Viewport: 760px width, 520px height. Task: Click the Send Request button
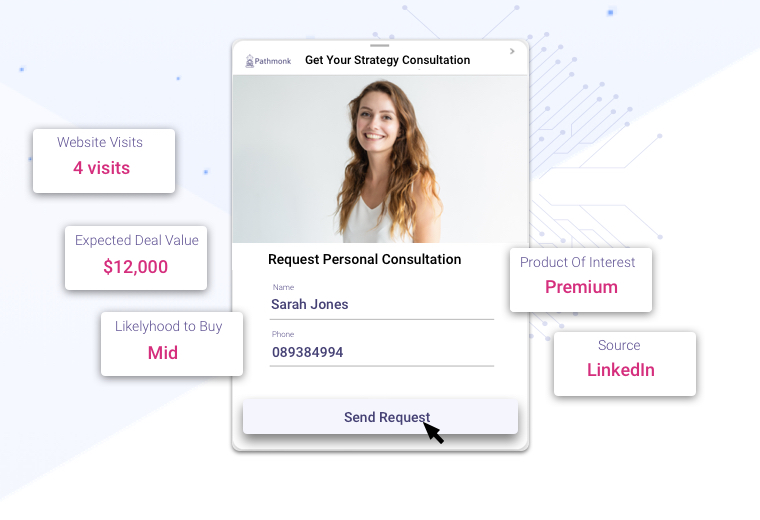(x=380, y=417)
